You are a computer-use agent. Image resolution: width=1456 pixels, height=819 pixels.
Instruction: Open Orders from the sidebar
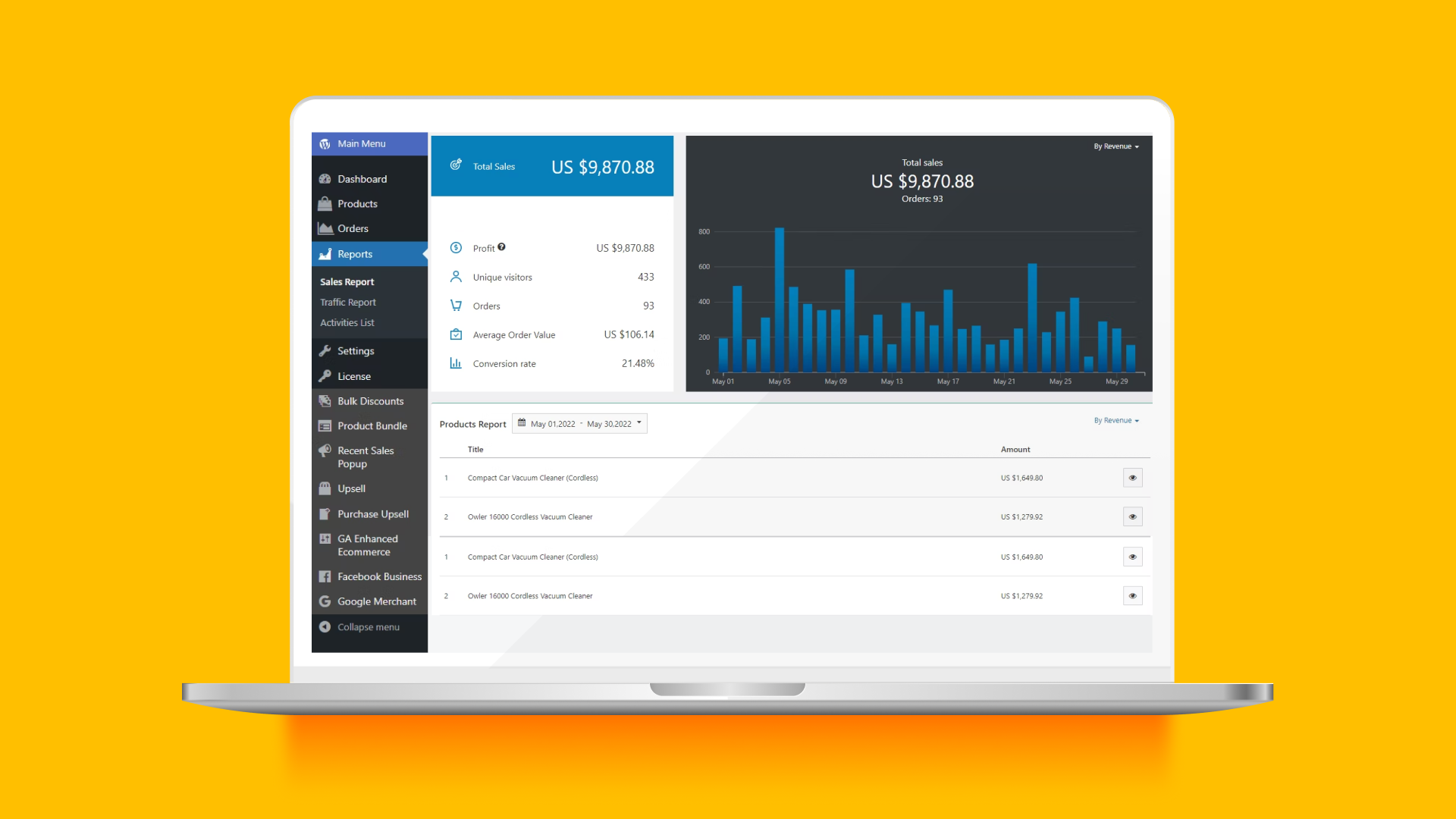click(353, 228)
